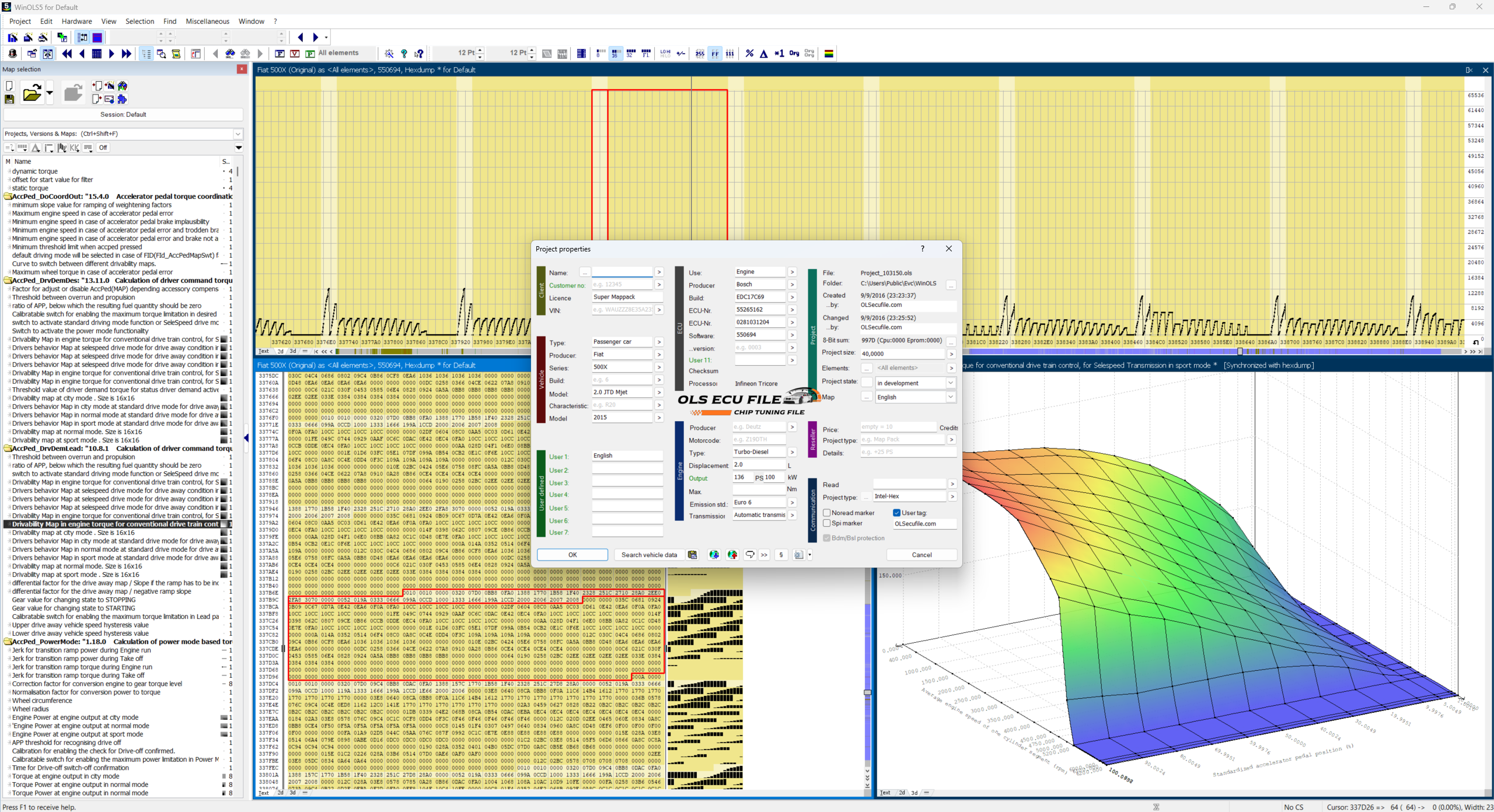Viewport: 1494px width, 812px height.
Task: Click the paragraph sign button in dialog
Action: pos(781,555)
